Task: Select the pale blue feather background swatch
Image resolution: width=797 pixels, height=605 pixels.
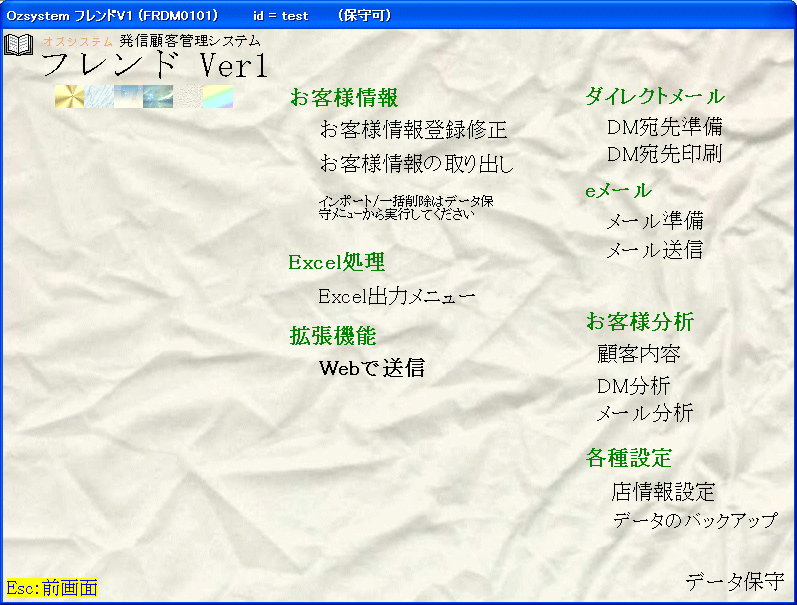Action: [99, 96]
